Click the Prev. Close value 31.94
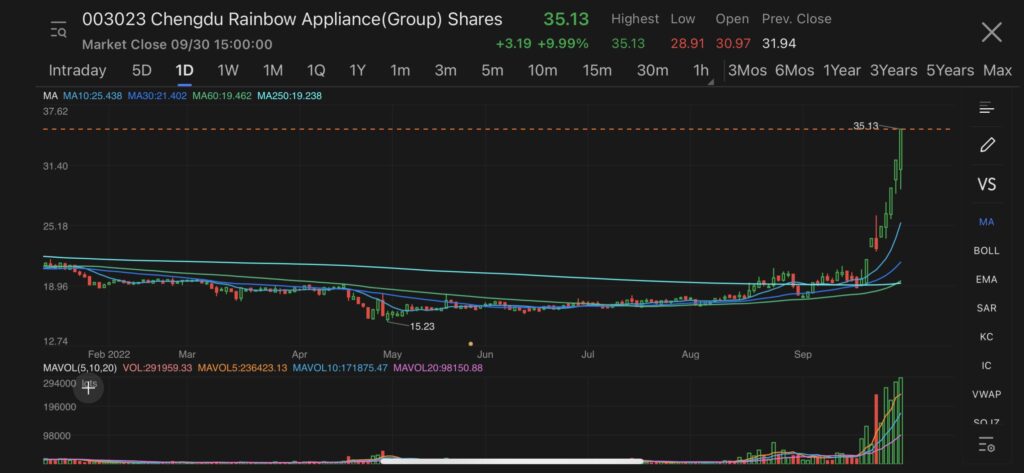 point(778,44)
